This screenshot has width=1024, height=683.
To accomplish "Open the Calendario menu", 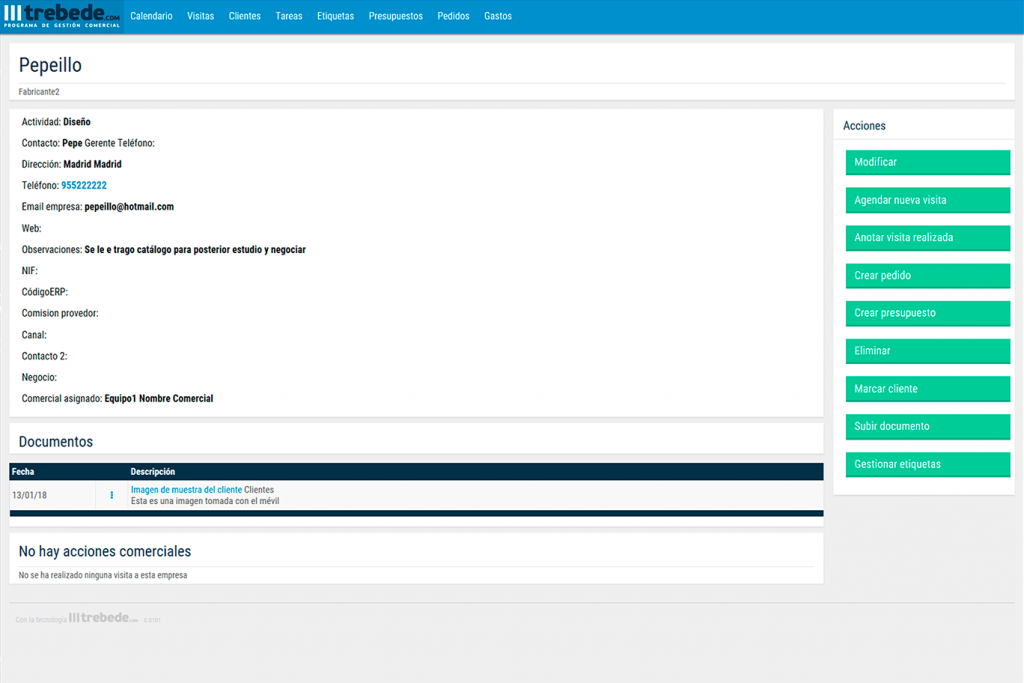I will [x=151, y=16].
